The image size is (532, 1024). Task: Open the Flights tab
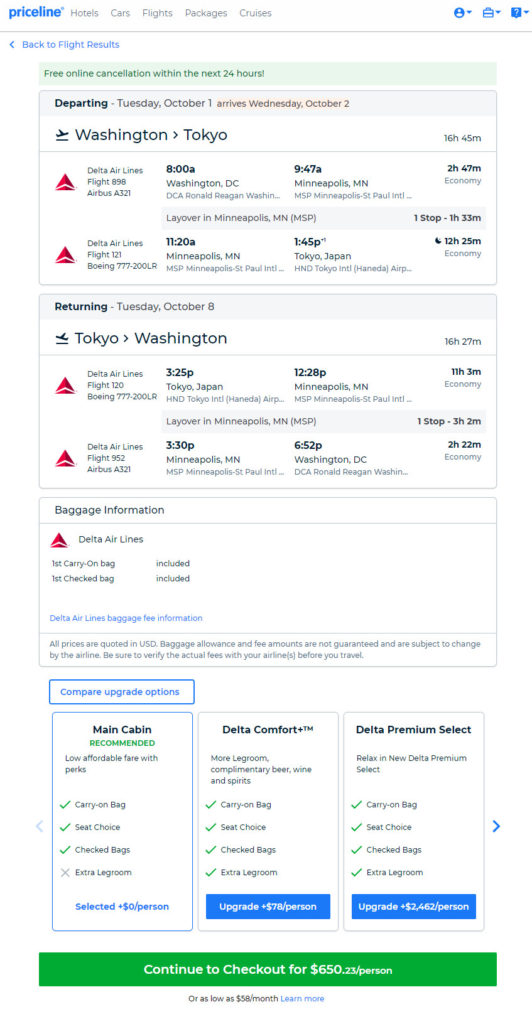[x=157, y=13]
